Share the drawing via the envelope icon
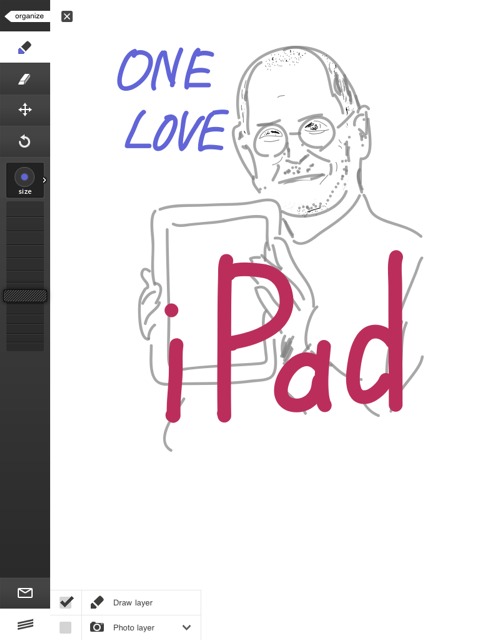Viewport: 480px width, 640px height. [25, 593]
